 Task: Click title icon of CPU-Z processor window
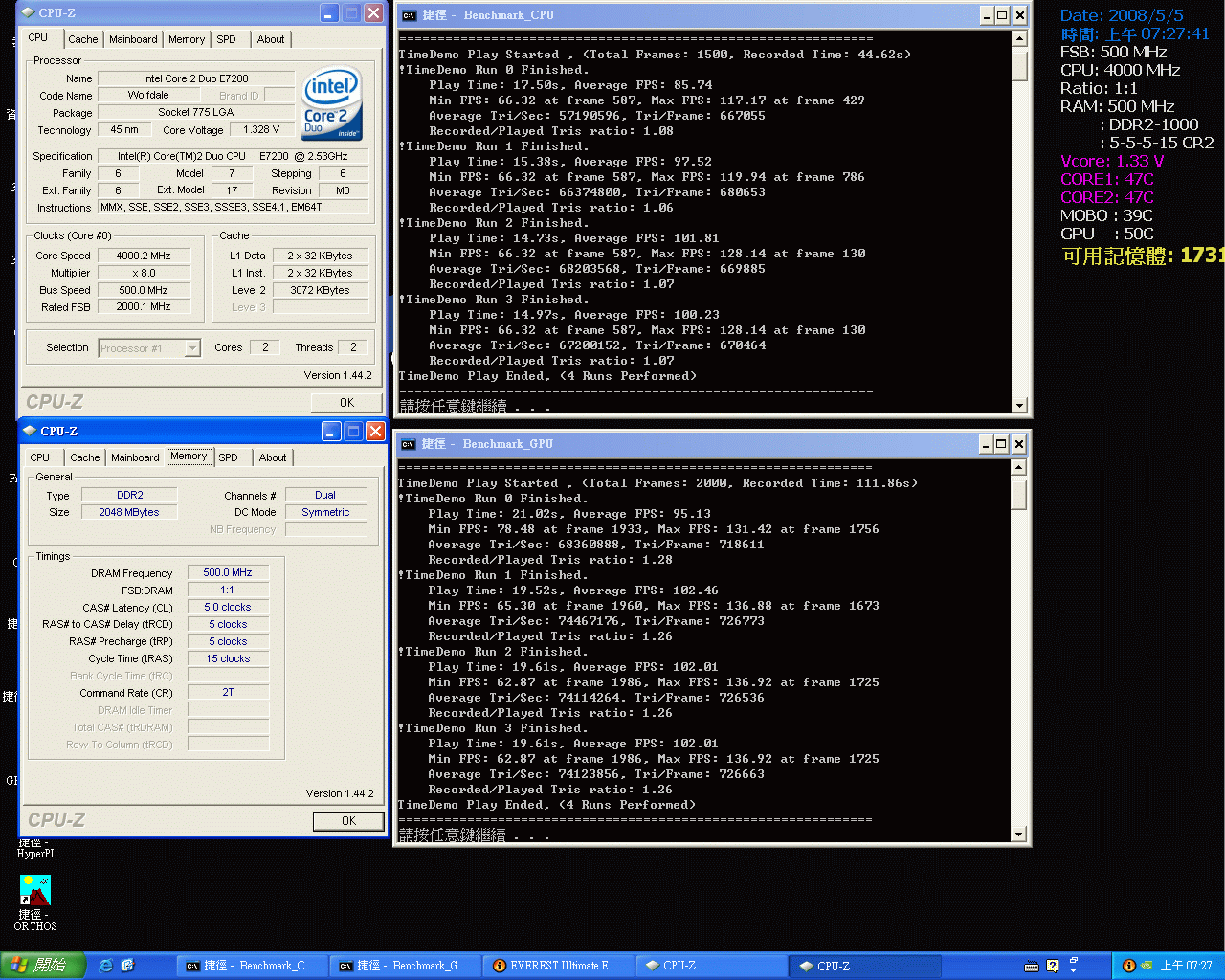29,13
